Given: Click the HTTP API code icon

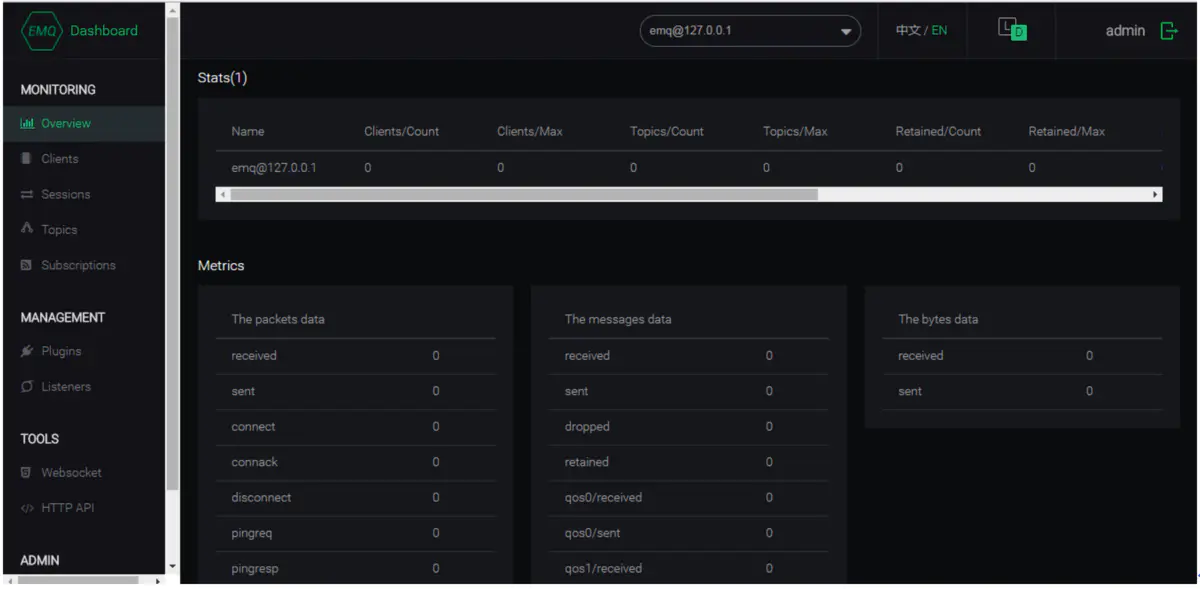Looking at the screenshot, I should (x=27, y=508).
